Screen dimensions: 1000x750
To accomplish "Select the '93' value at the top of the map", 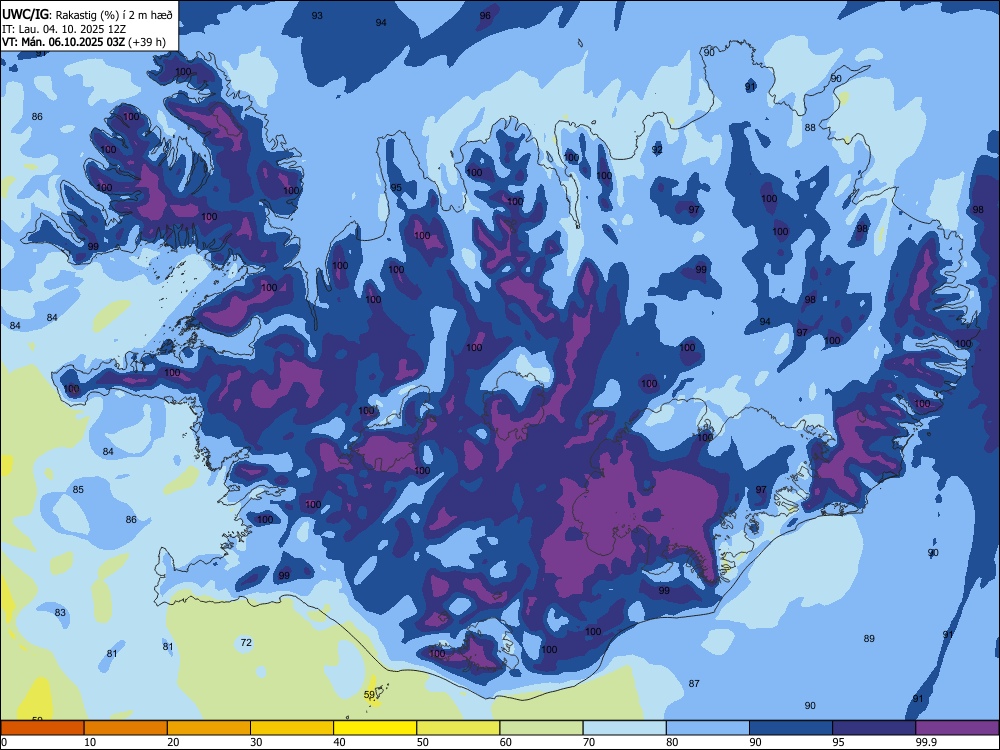I will 317,15.
